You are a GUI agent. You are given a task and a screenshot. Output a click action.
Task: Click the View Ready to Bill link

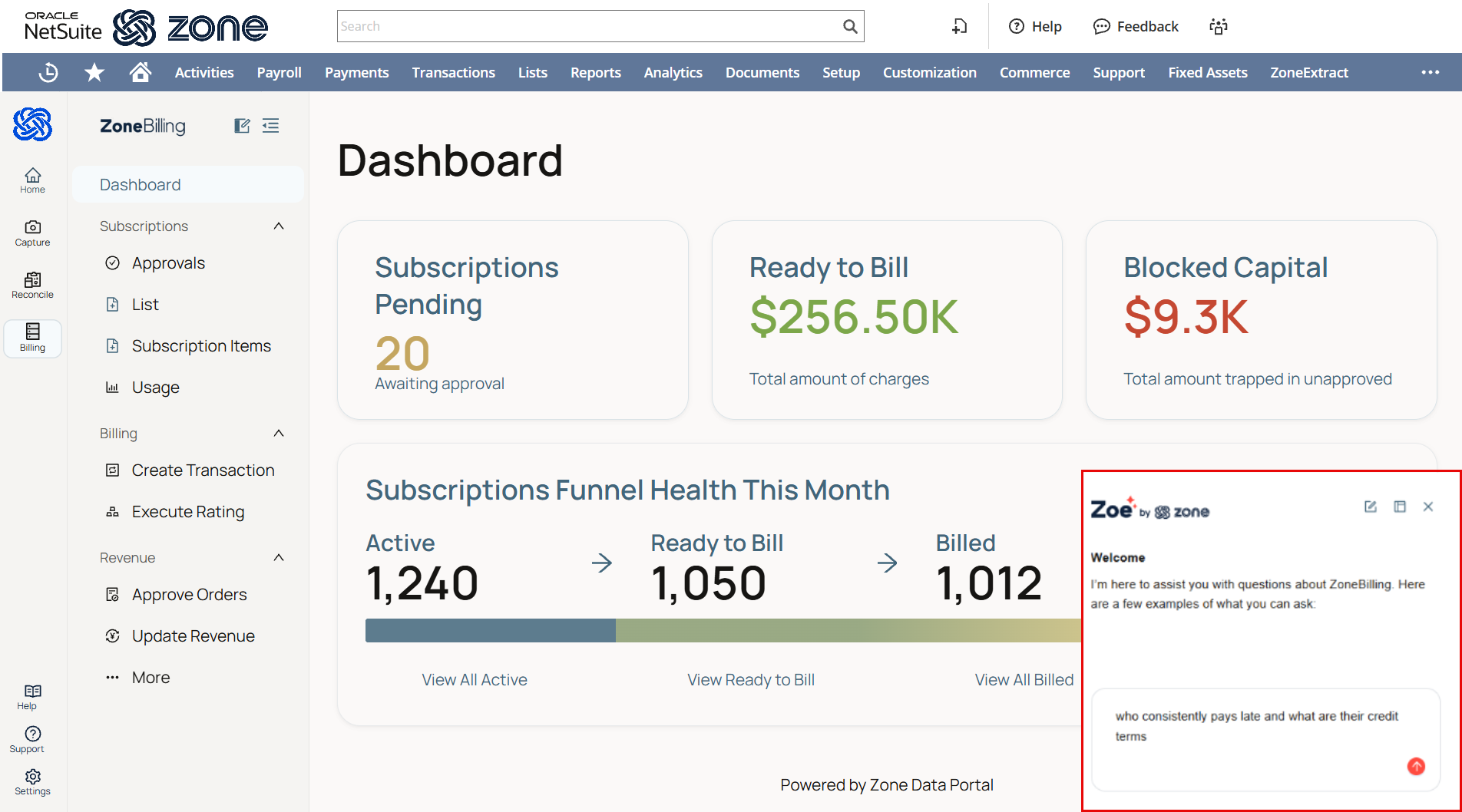[x=751, y=680]
